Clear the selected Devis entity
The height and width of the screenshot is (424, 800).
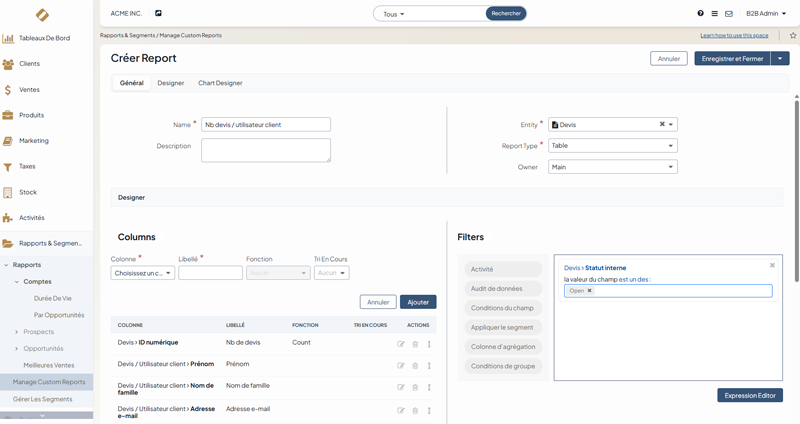661,125
